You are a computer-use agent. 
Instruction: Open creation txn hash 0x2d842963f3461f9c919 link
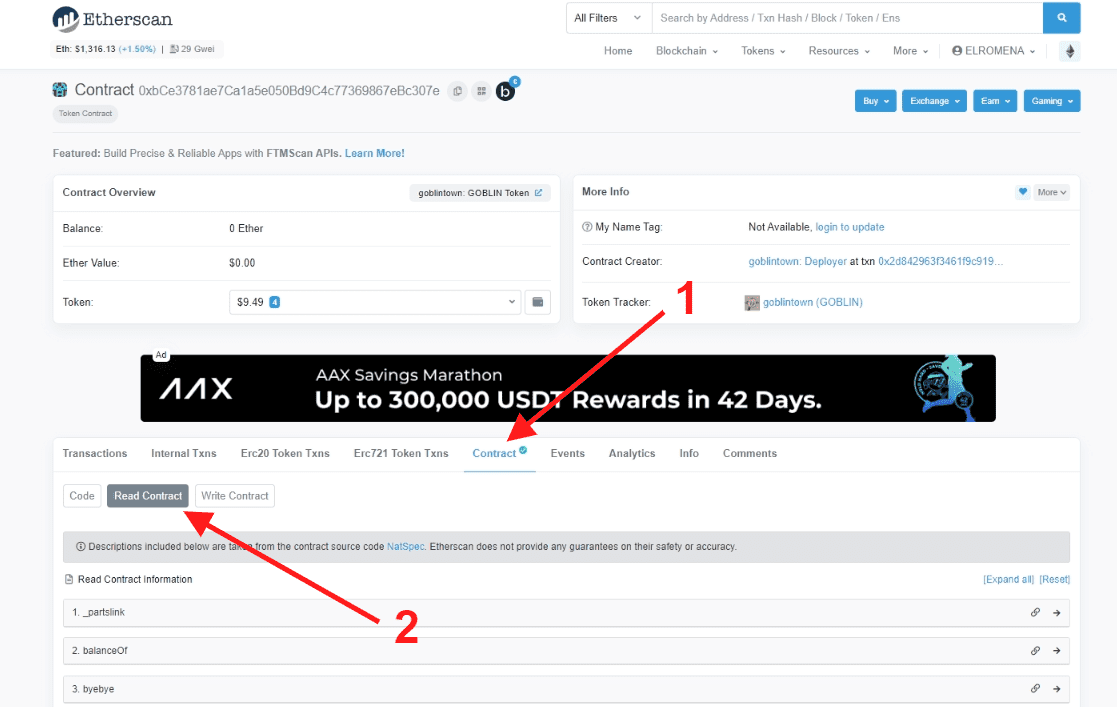click(x=940, y=262)
